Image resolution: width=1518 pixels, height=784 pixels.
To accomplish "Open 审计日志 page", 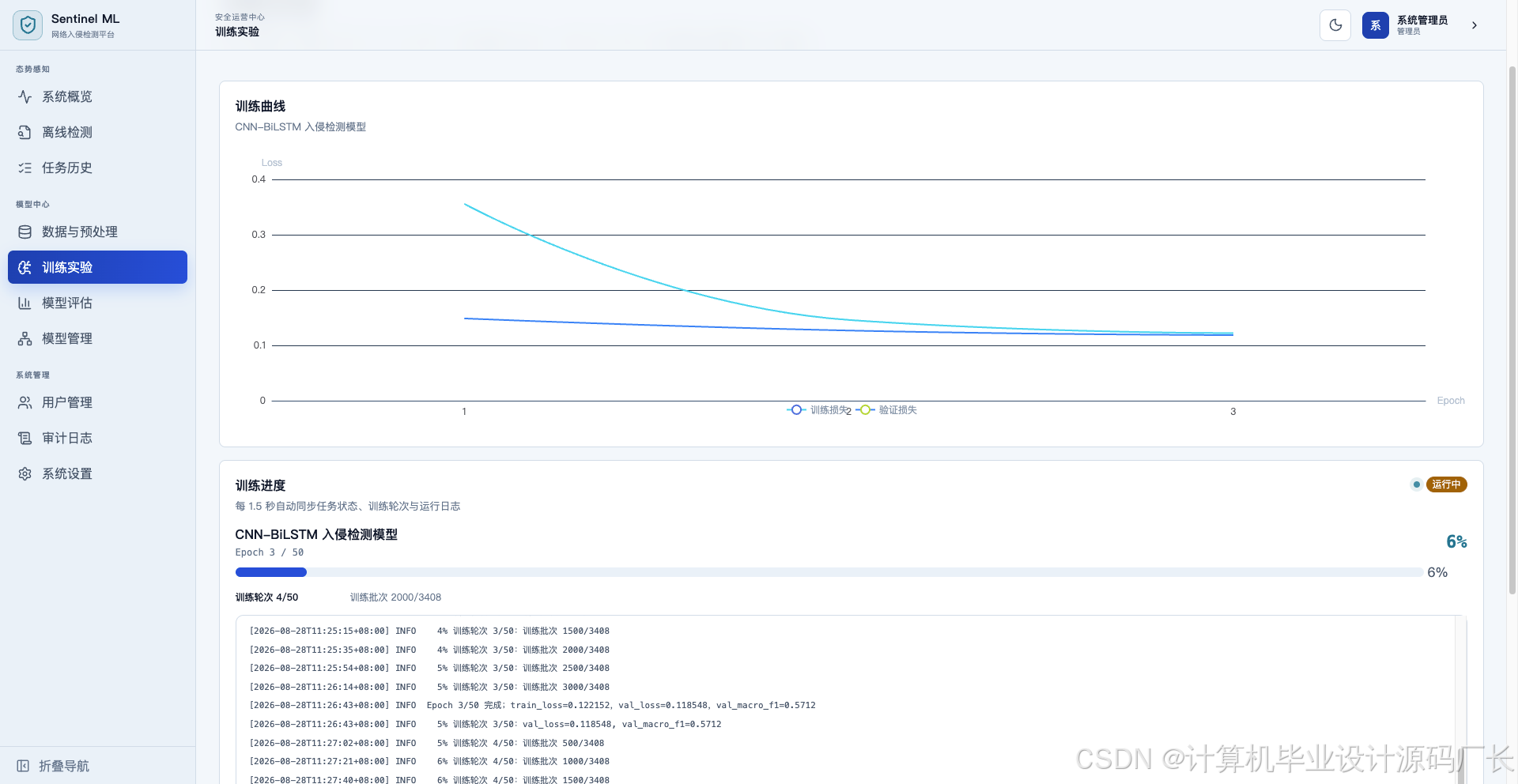I will (x=97, y=438).
